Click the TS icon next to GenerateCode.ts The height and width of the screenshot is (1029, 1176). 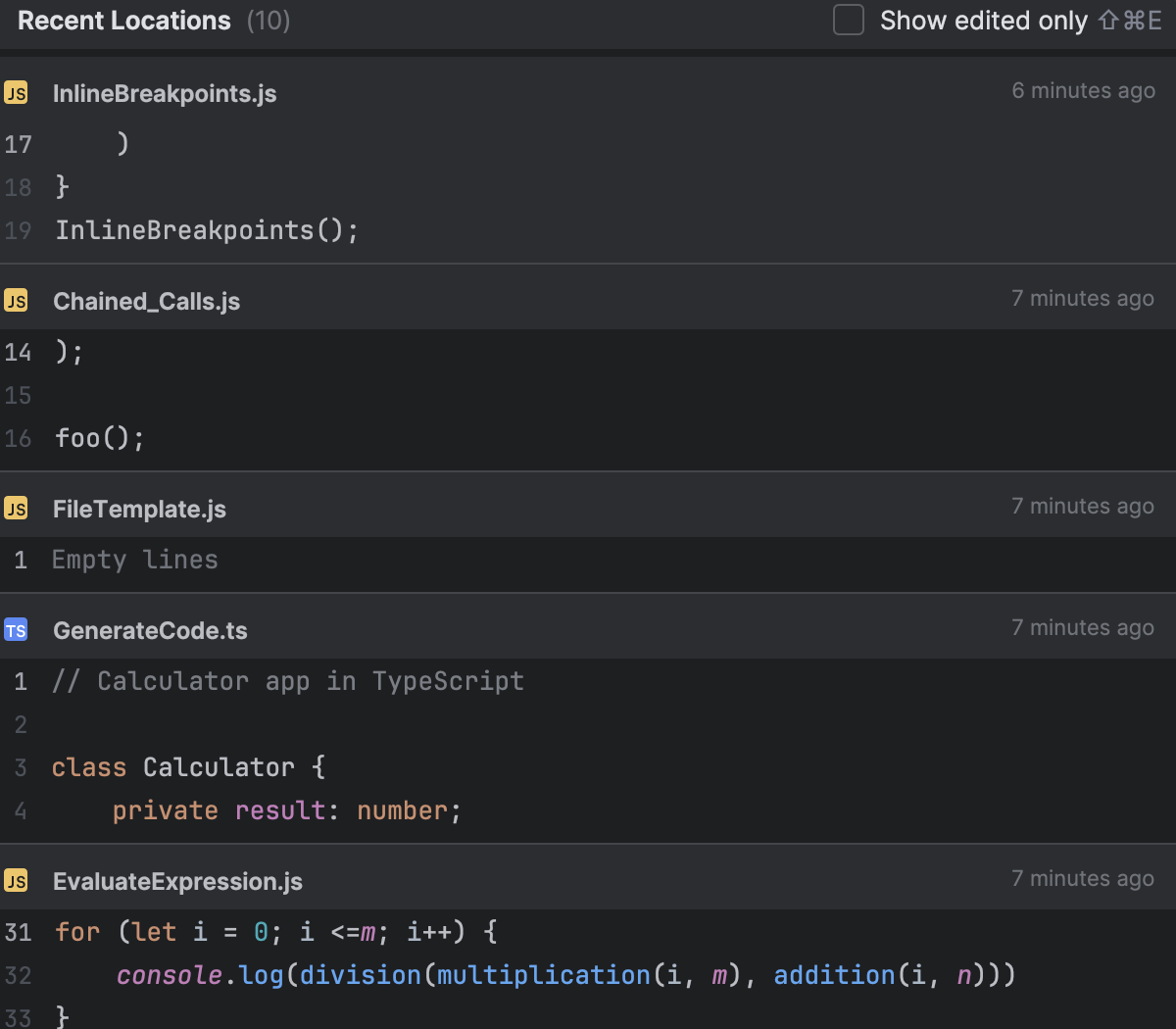click(x=17, y=630)
